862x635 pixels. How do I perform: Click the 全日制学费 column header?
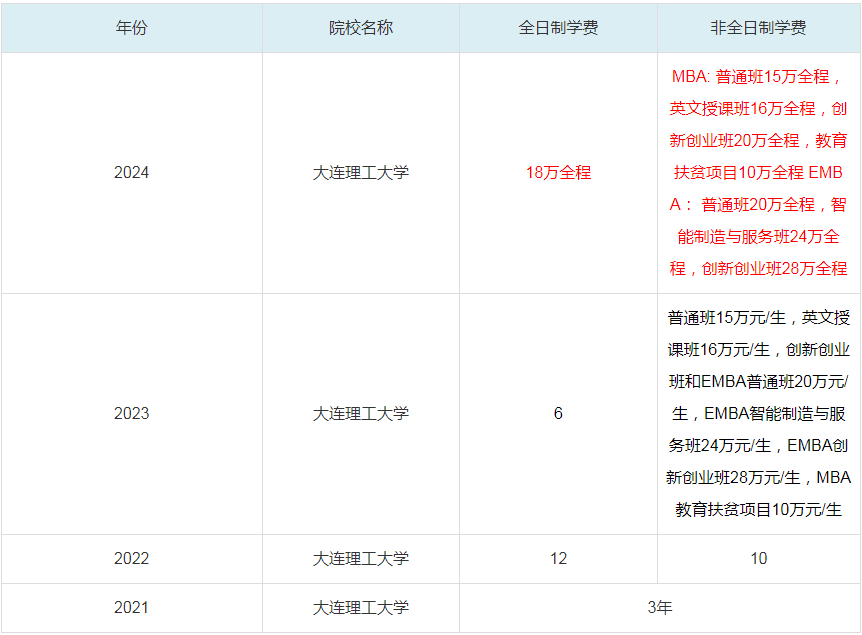coord(559,30)
